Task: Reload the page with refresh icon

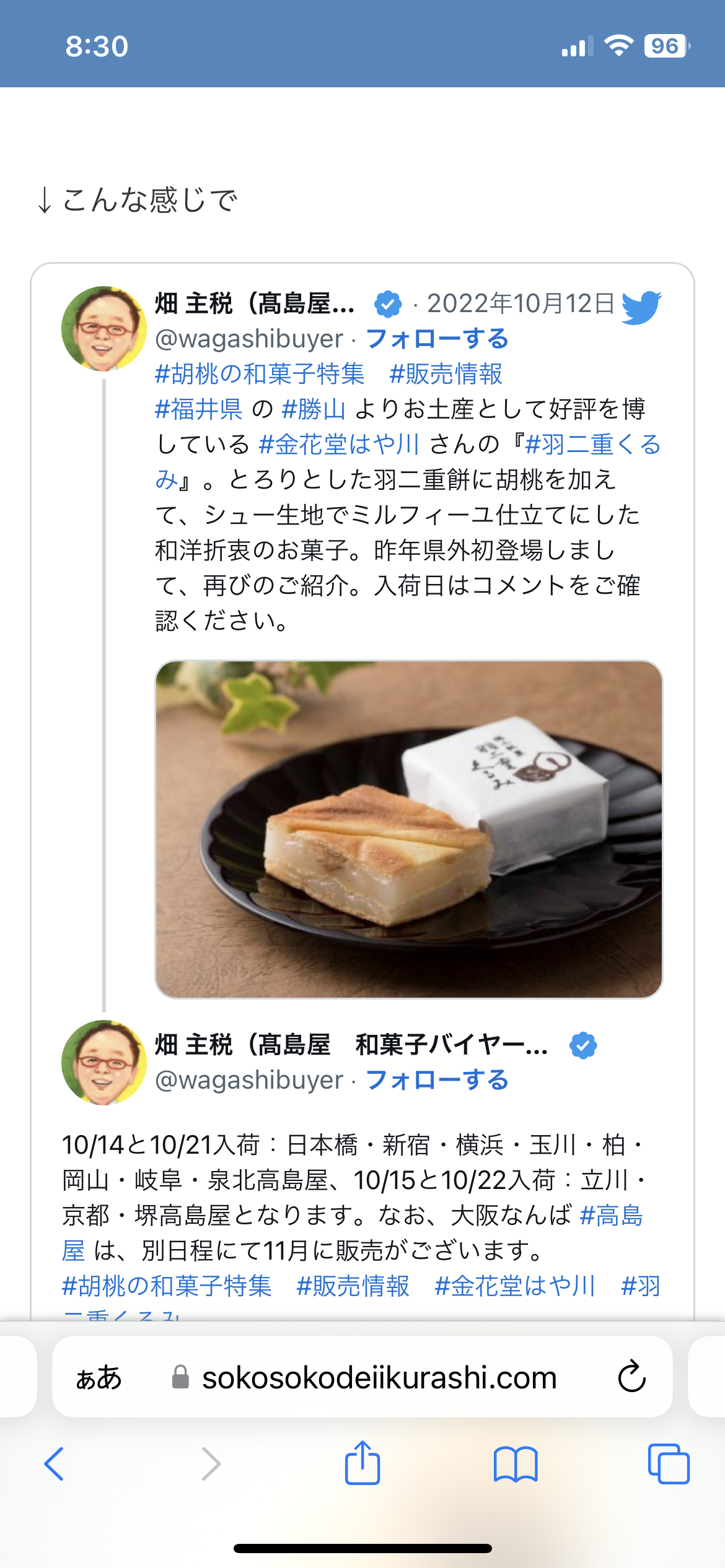Action: (632, 1377)
